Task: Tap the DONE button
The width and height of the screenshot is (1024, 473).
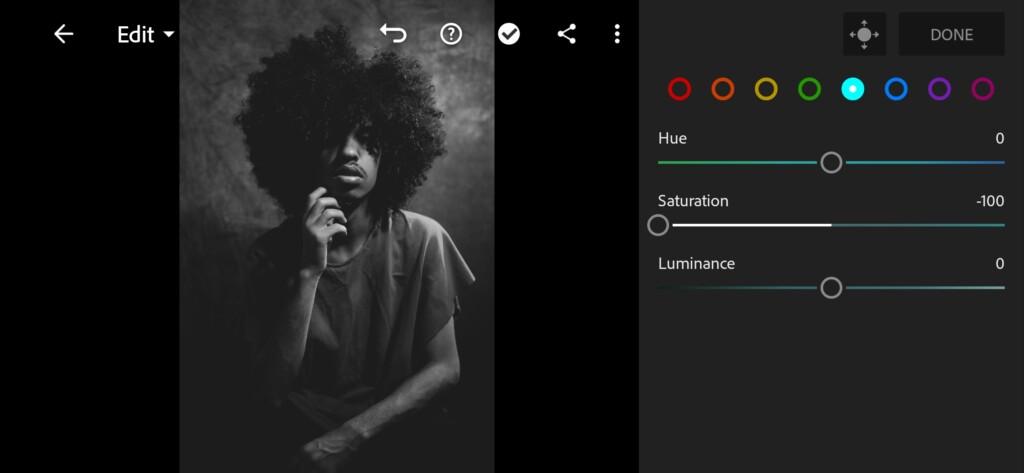Action: [952, 35]
